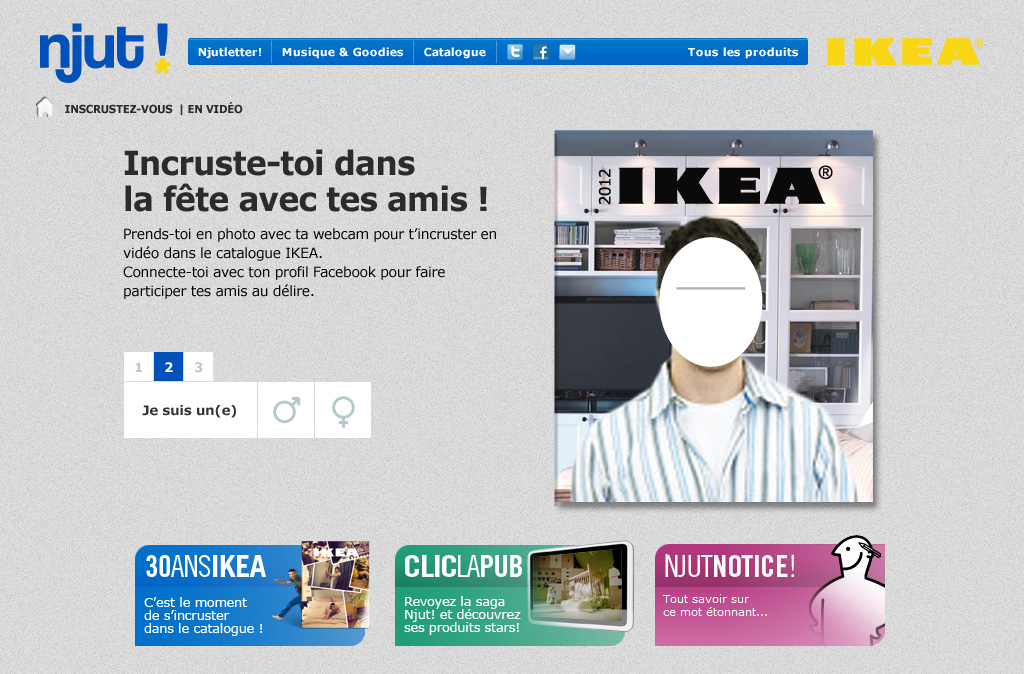Viewport: 1024px width, 674px height.
Task: Open the Clic la Pub banner
Action: pyautogui.click(x=514, y=594)
